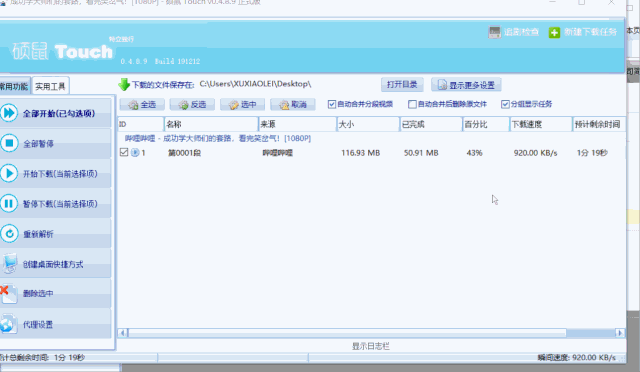Open the download folder with 打开目录
Viewport: 640px width, 372px height.
[402, 85]
